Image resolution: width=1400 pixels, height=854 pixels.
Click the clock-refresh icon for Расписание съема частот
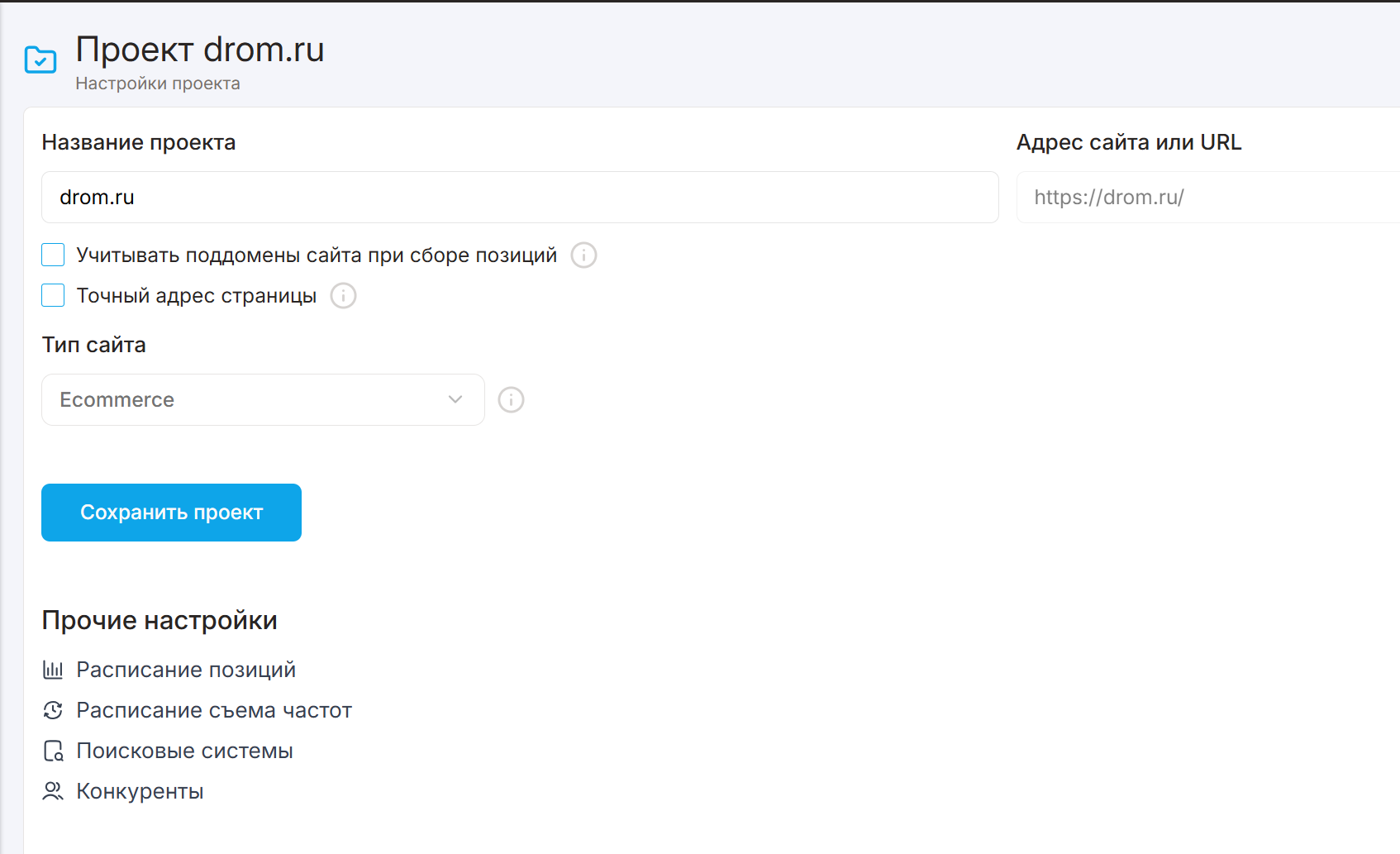(x=53, y=710)
